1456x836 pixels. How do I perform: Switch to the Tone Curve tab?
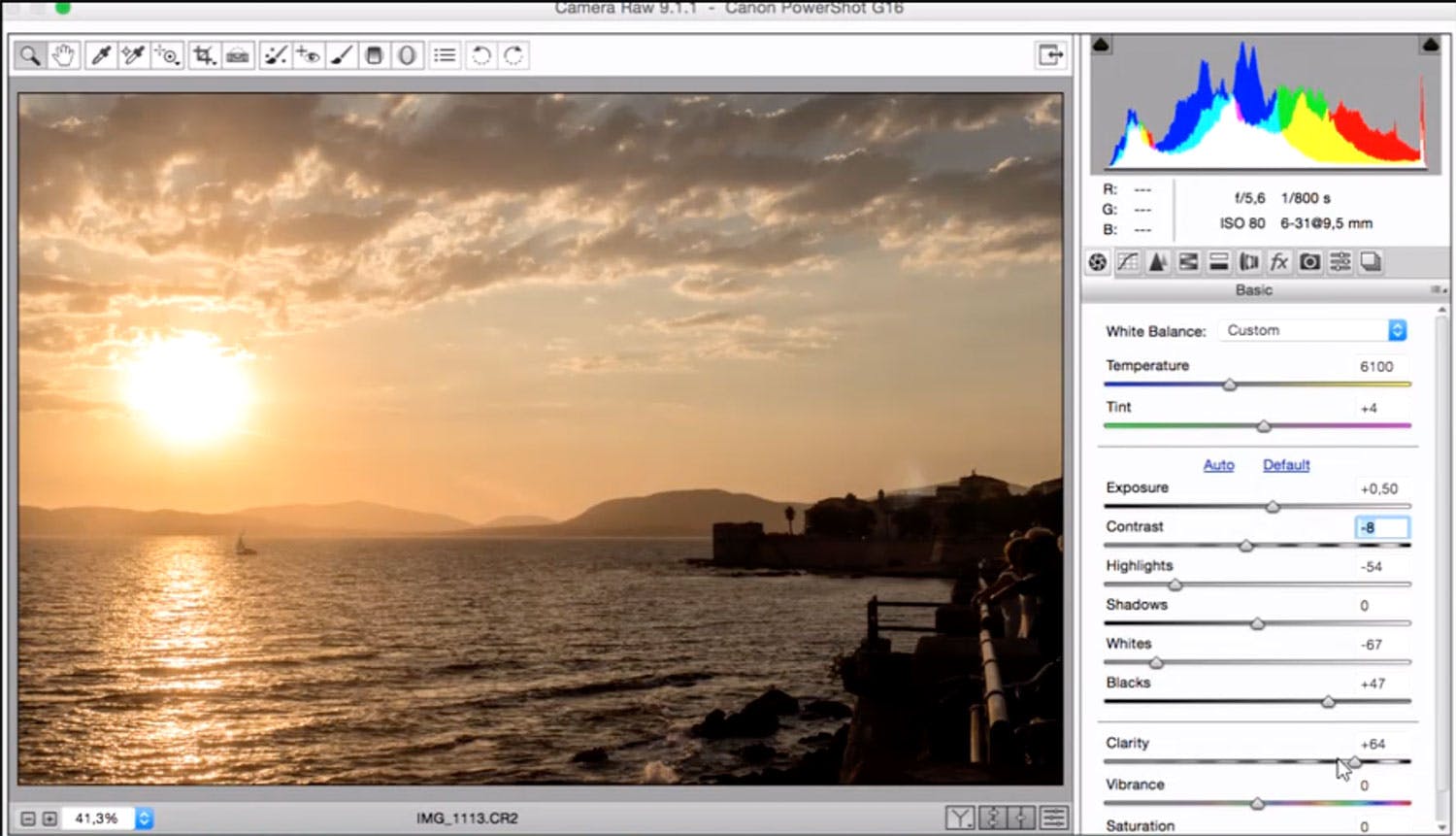pyautogui.click(x=1127, y=262)
